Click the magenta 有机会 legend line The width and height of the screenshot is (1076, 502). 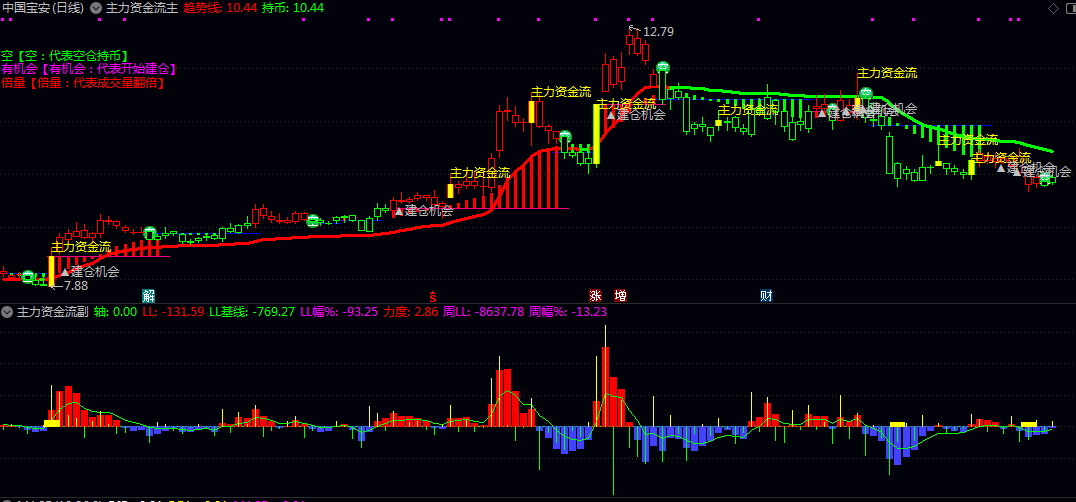coord(89,69)
